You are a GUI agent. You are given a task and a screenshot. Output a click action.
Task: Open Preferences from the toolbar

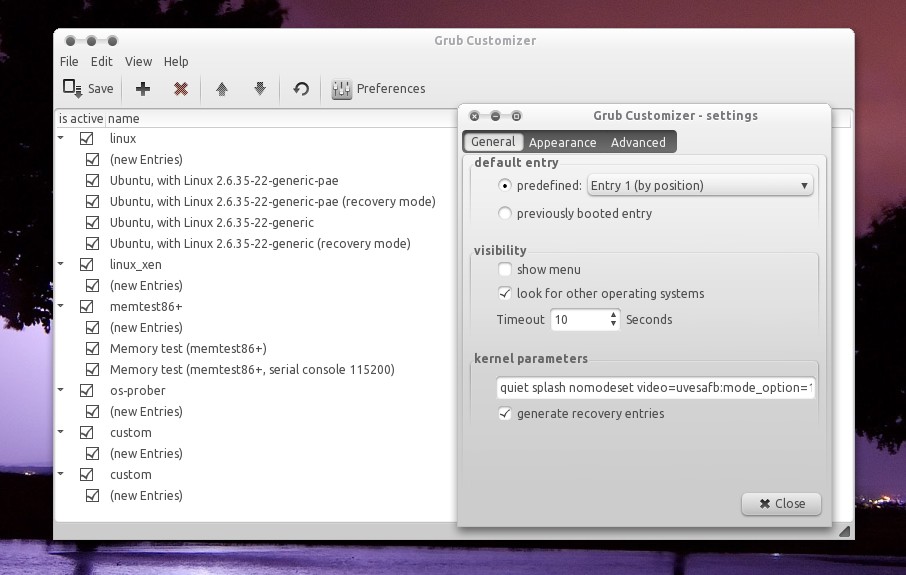click(378, 89)
